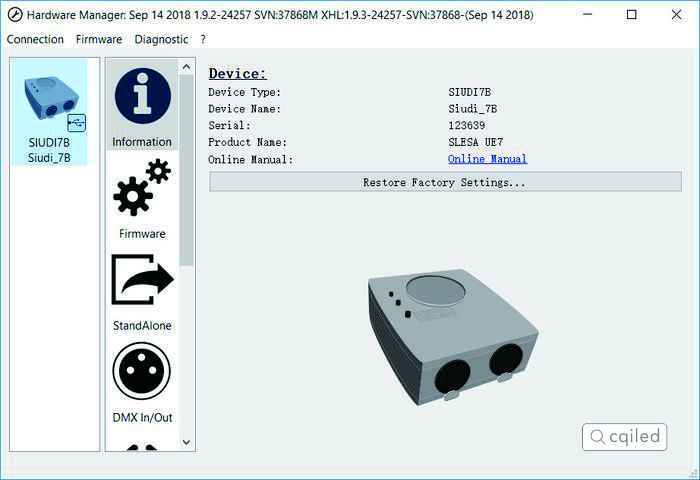Open the Online Manual link

488,159
